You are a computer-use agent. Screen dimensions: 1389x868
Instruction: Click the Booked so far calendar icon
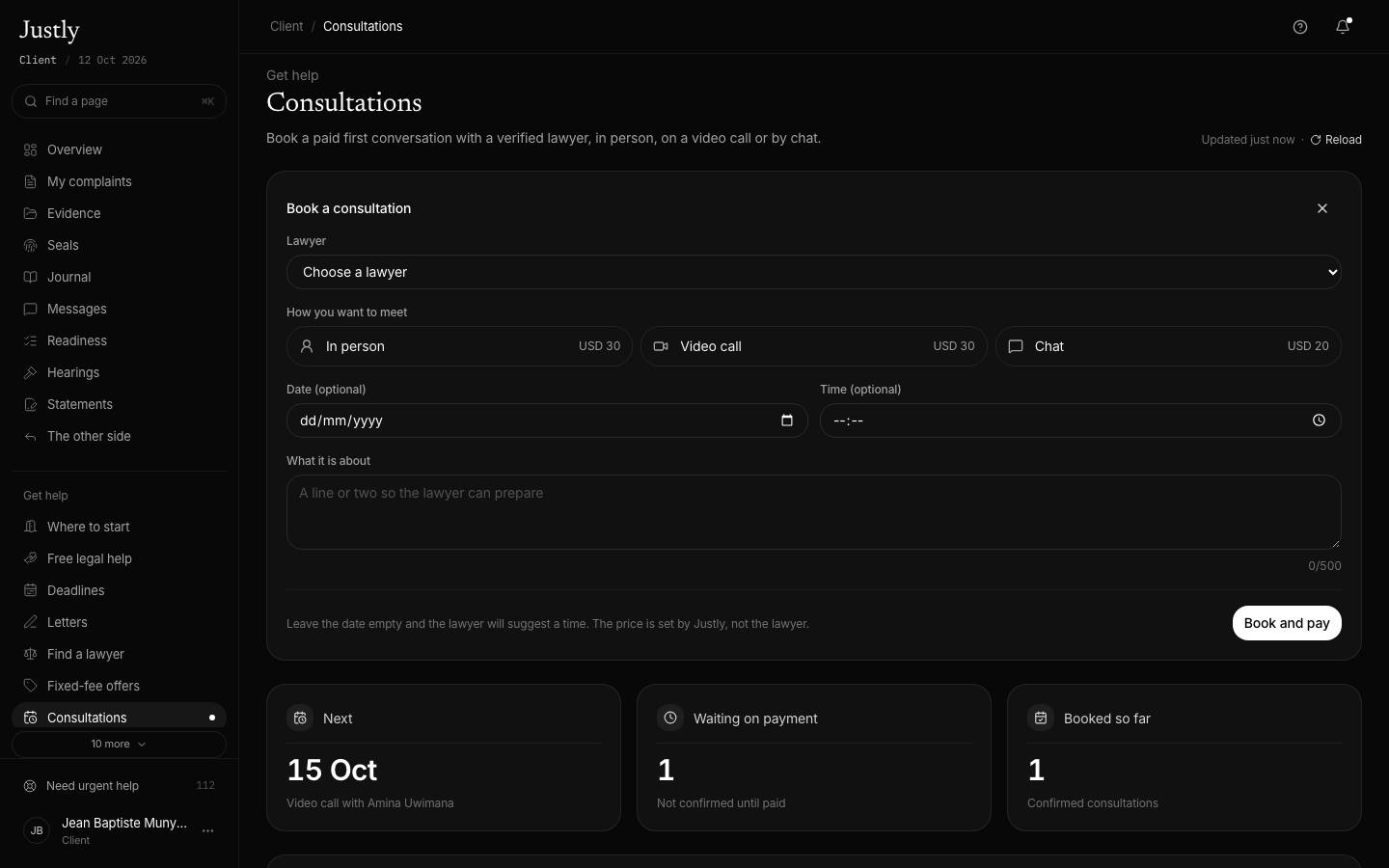click(1041, 718)
